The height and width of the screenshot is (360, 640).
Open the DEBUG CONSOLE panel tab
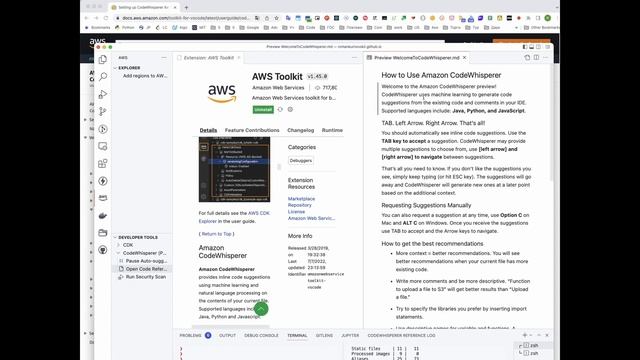[x=261, y=335]
